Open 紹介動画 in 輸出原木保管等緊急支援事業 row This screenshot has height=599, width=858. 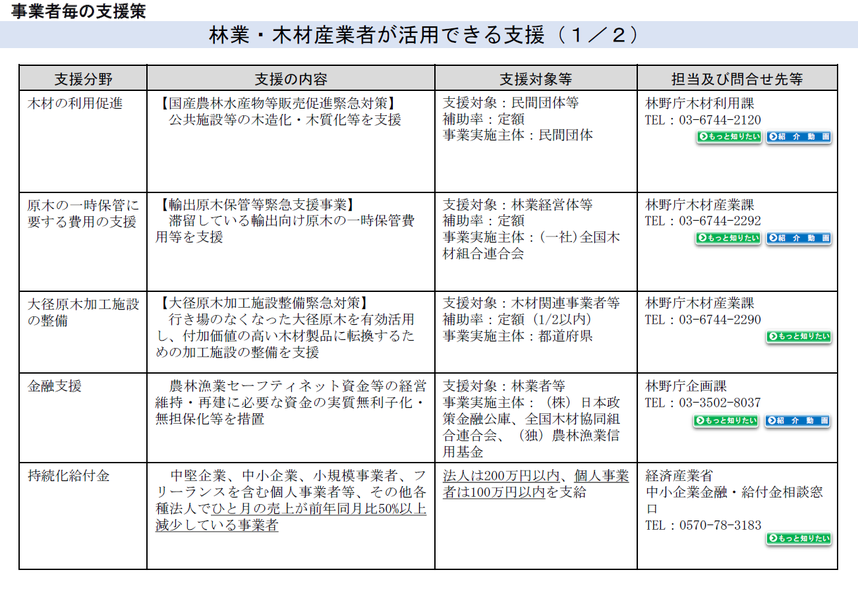[799, 238]
